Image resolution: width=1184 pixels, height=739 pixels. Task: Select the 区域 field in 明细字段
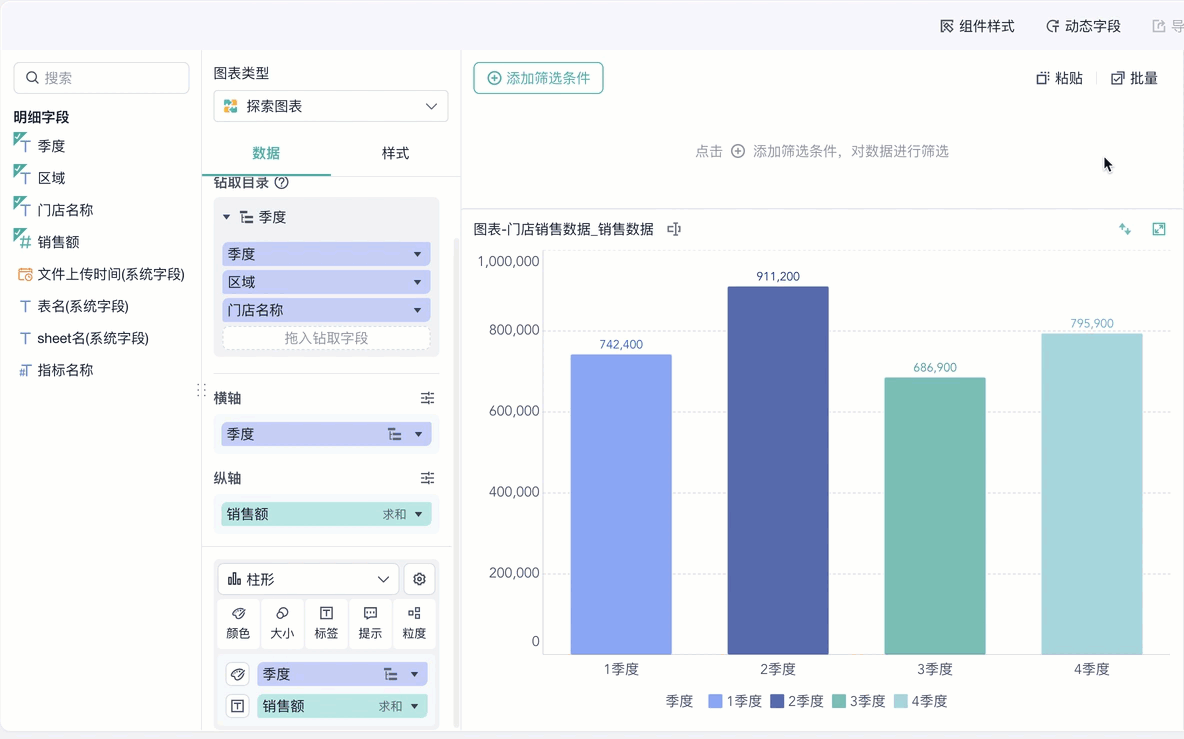pyautogui.click(x=51, y=178)
